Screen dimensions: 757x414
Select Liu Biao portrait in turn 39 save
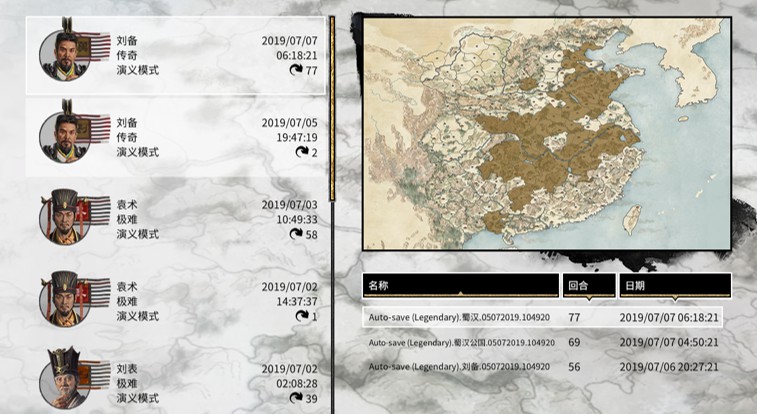tap(64, 378)
